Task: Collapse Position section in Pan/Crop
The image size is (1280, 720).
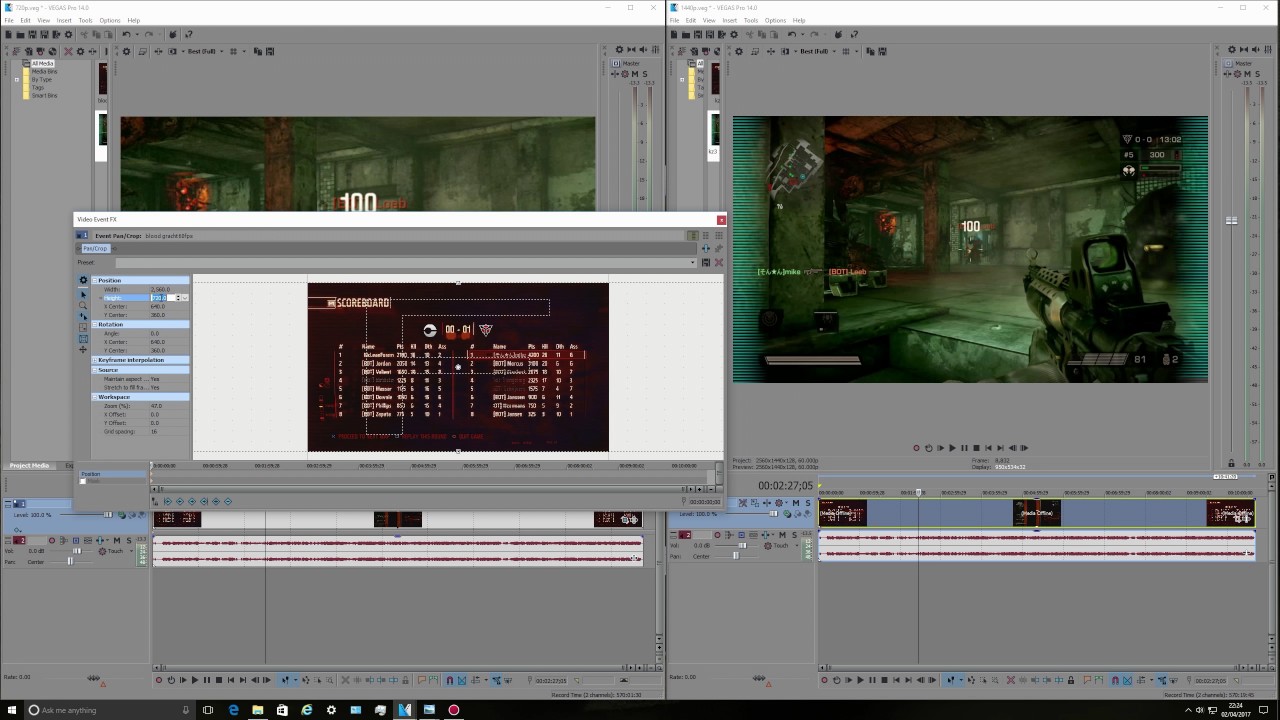Action: [95, 280]
